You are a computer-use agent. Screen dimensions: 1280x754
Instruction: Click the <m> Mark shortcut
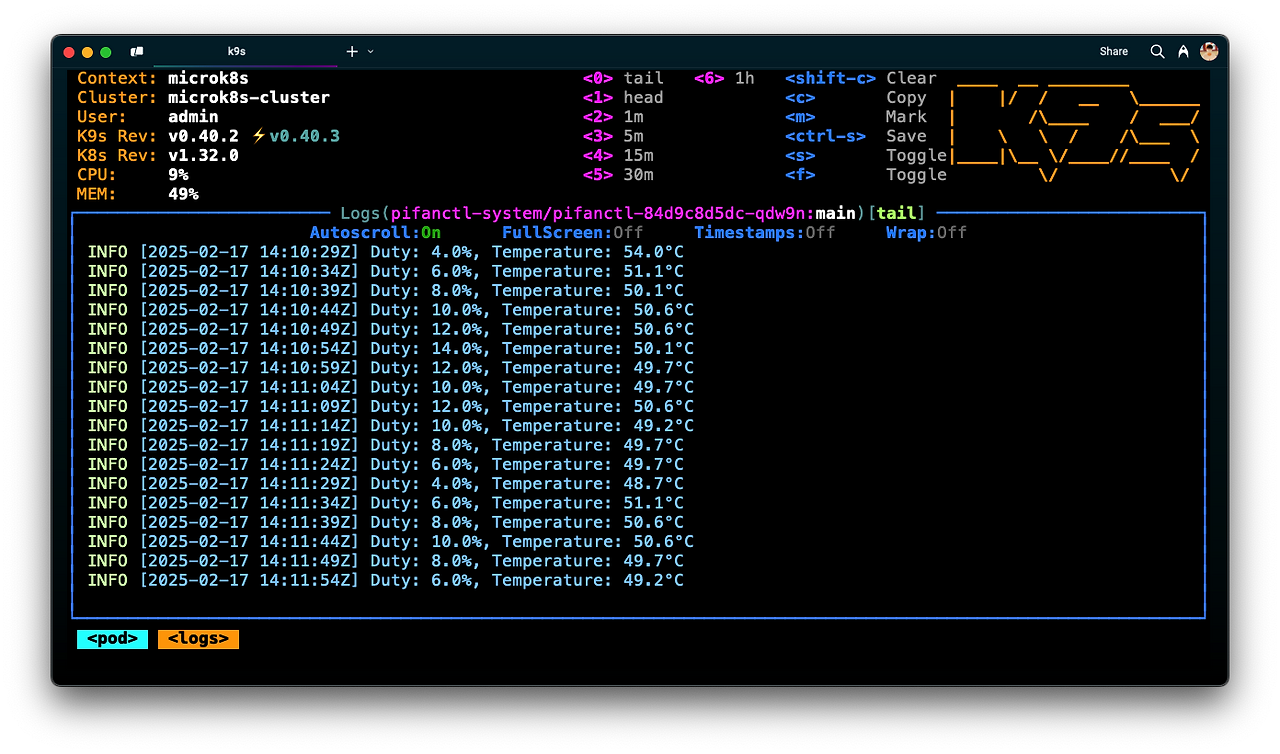click(x=856, y=117)
